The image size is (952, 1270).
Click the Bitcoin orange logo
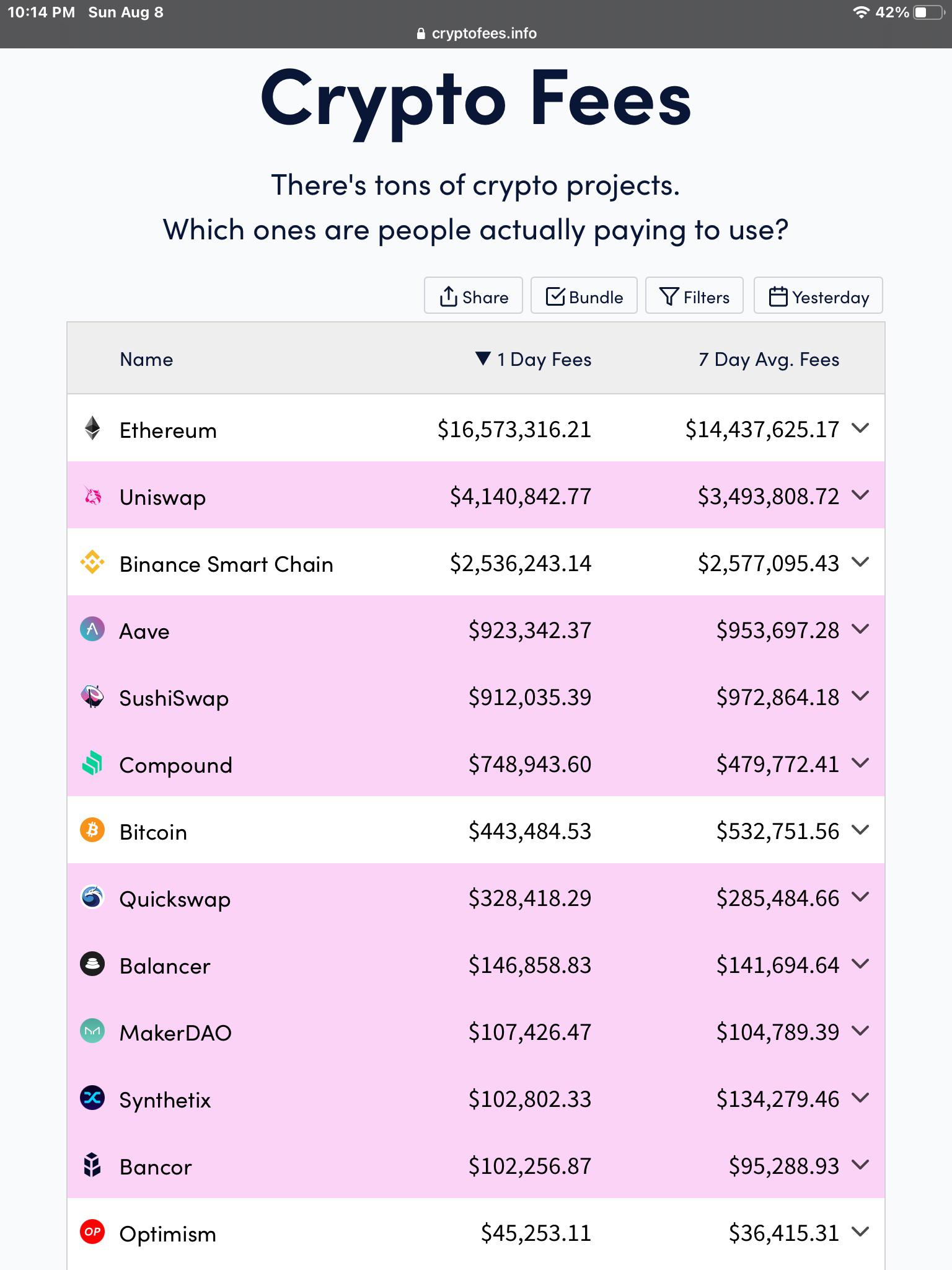point(92,831)
